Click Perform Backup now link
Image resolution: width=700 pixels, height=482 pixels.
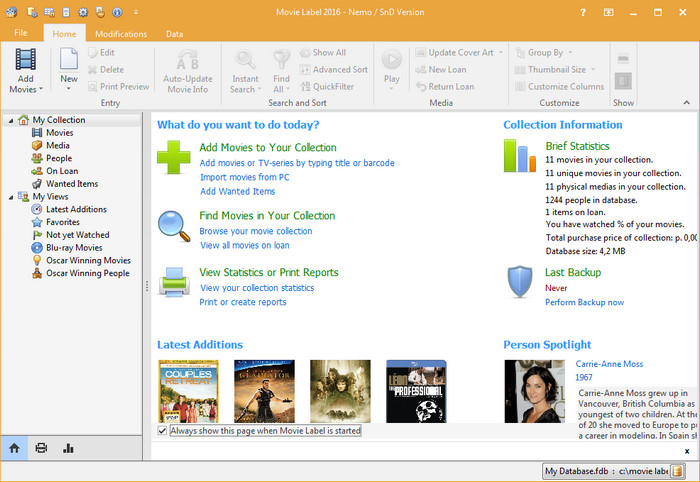584,302
